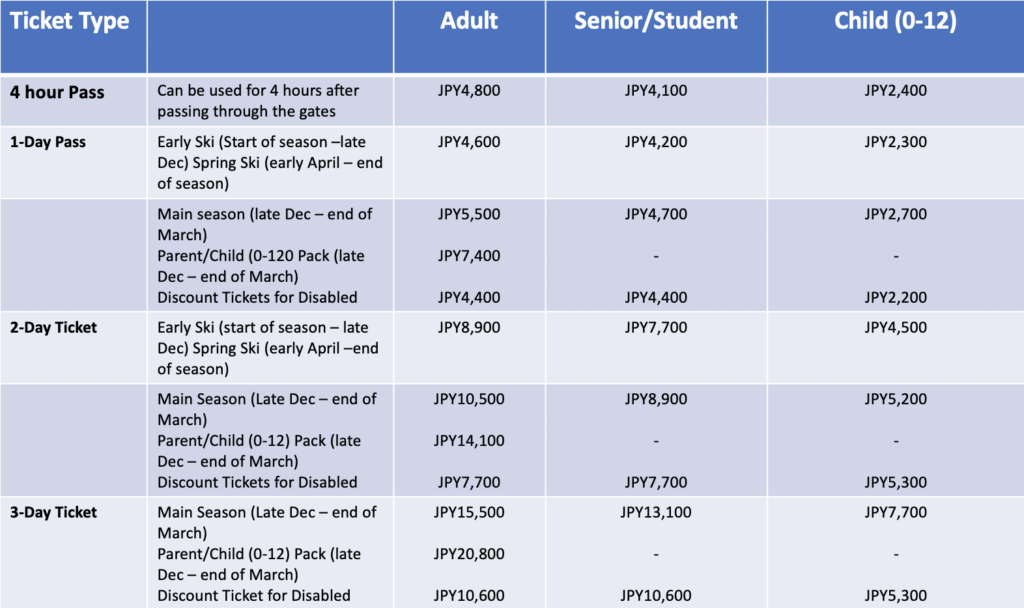Image resolution: width=1024 pixels, height=608 pixels.
Task: Click the JPY4,100 senior/student price
Action: click(x=655, y=91)
